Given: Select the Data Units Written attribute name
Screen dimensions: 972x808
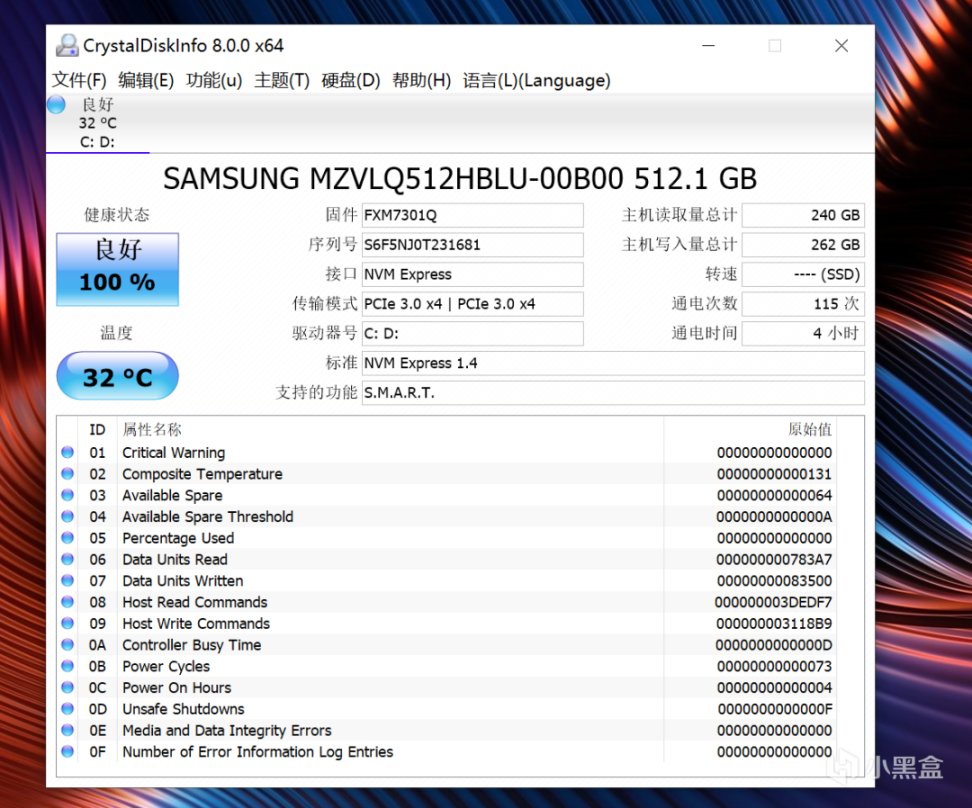Looking at the screenshot, I should (183, 581).
